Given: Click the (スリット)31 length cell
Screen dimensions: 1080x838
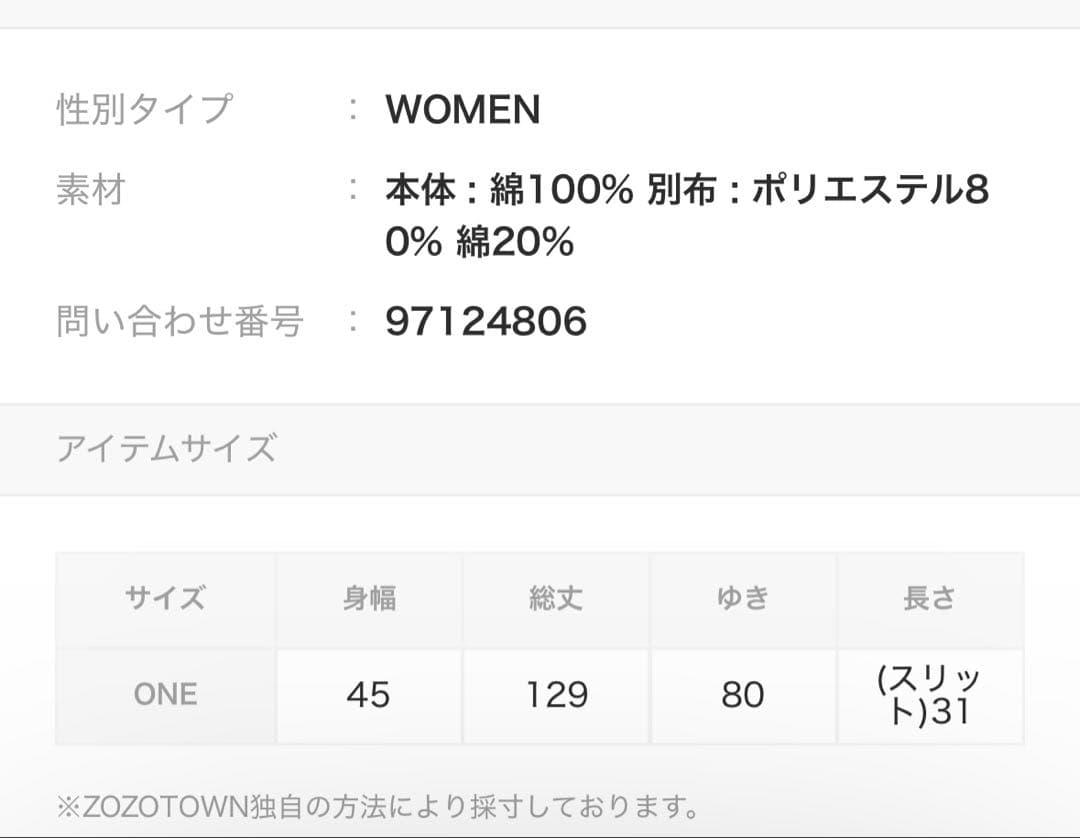Looking at the screenshot, I should click(930, 695).
